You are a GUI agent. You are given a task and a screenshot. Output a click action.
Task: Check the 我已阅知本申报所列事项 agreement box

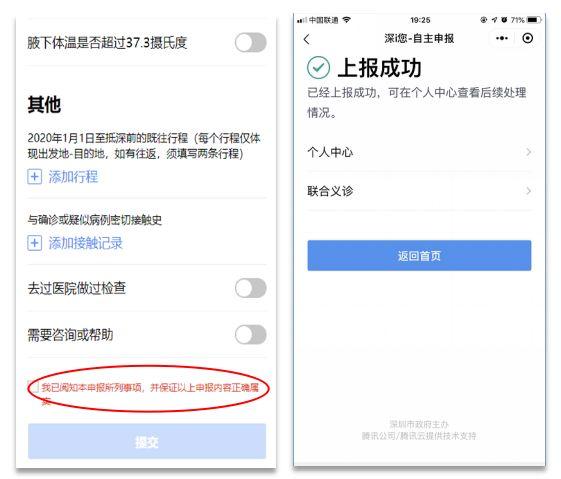tap(34, 387)
